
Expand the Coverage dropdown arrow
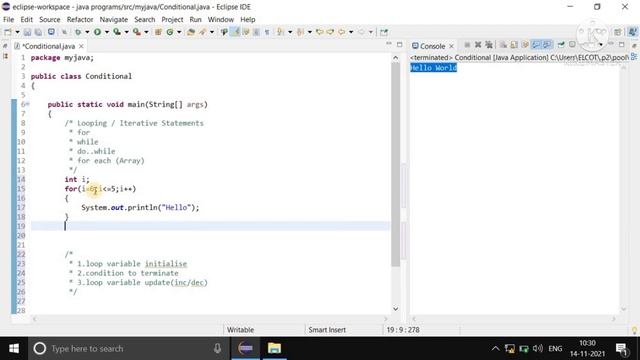pyautogui.click(x=127, y=32)
